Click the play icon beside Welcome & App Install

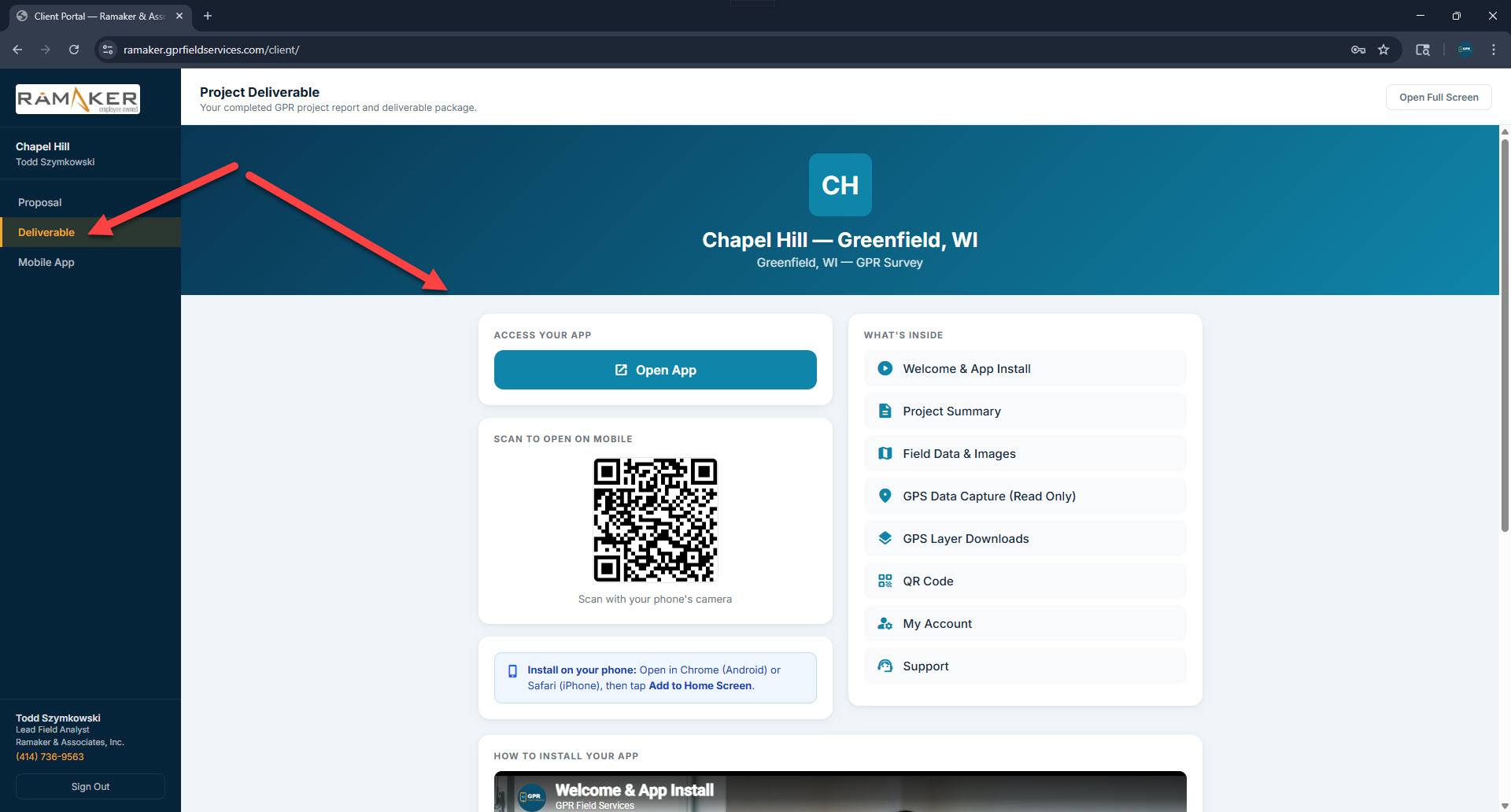click(885, 368)
